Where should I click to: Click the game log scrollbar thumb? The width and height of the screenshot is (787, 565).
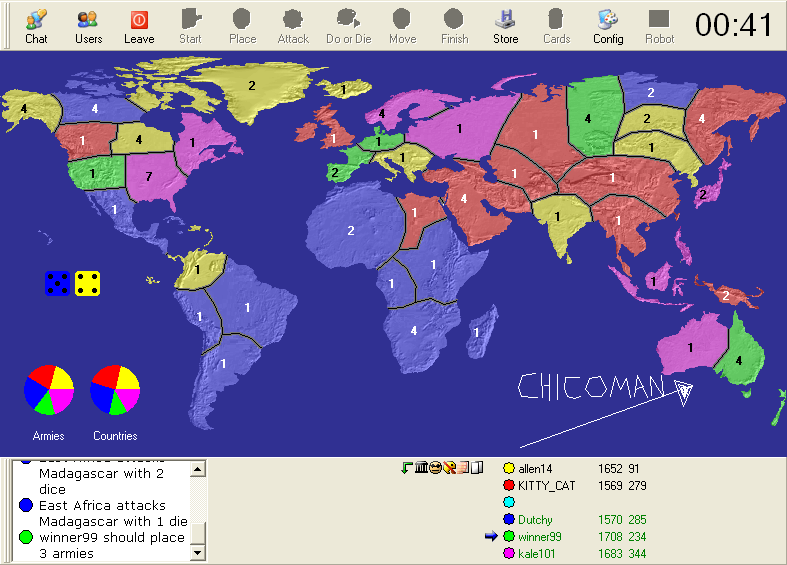pos(198,533)
